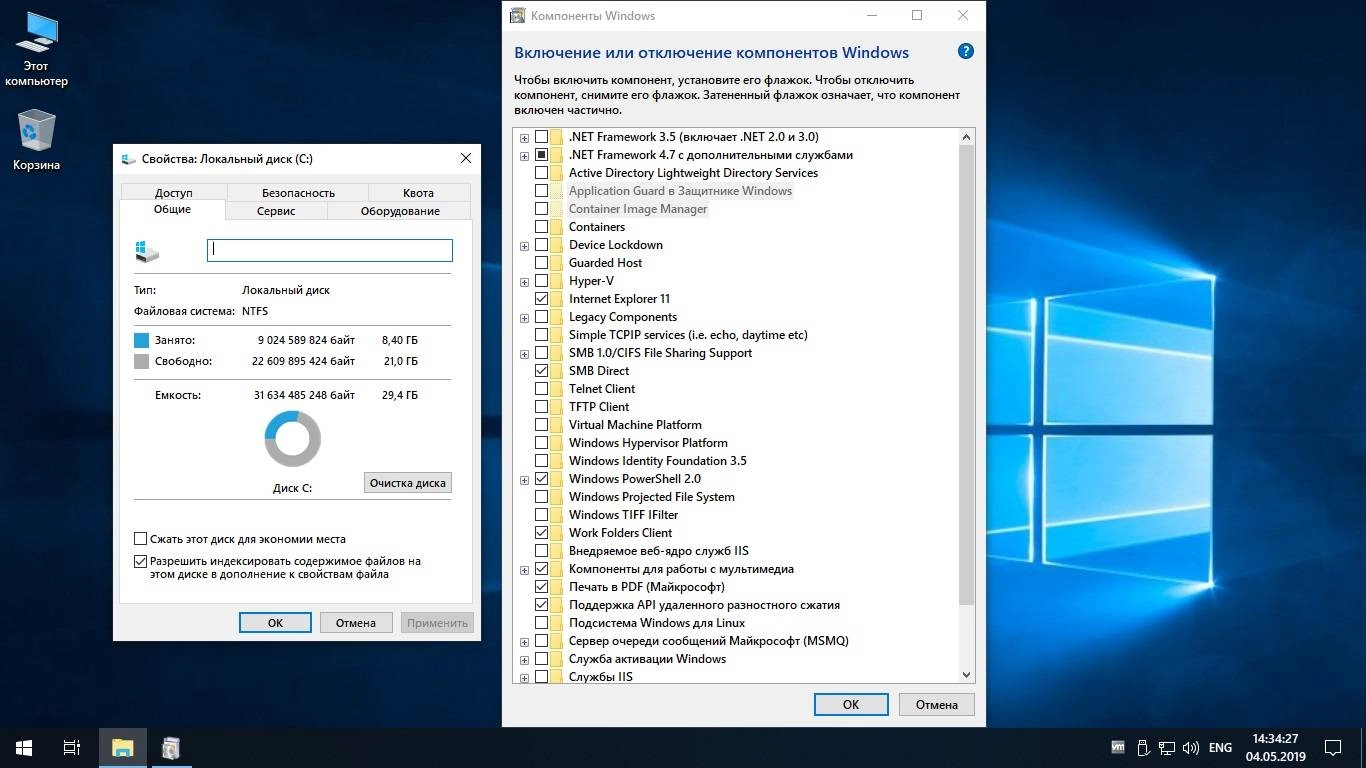Open the volume tray icon
Screen dimensions: 1366x768
[1191, 747]
